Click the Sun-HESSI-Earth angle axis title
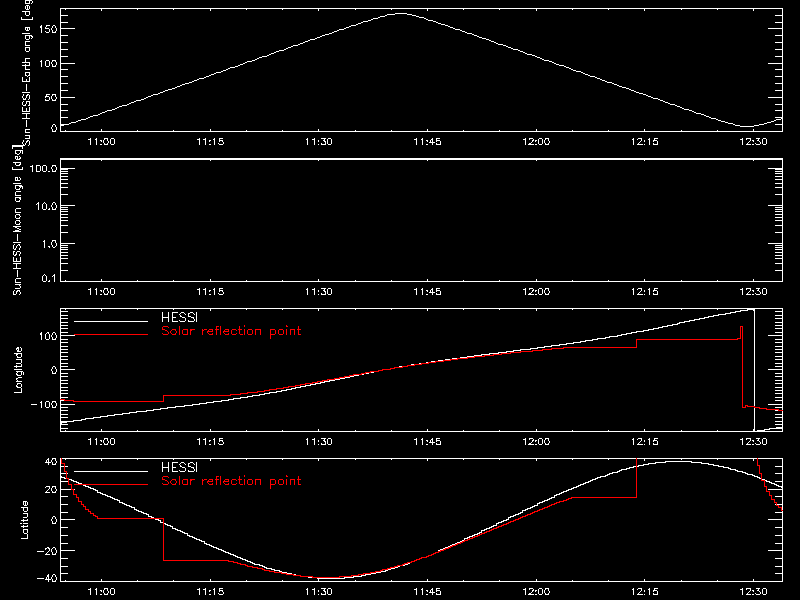The image size is (800, 600). click(x=27, y=73)
